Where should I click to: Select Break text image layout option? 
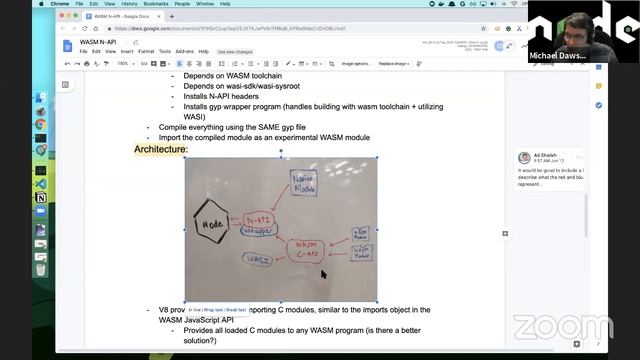click(x=236, y=310)
